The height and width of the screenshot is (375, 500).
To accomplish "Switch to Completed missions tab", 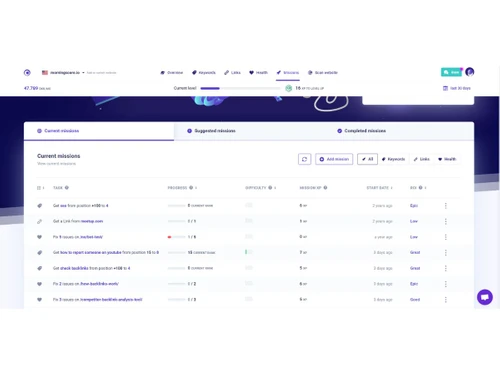I will (x=399, y=131).
